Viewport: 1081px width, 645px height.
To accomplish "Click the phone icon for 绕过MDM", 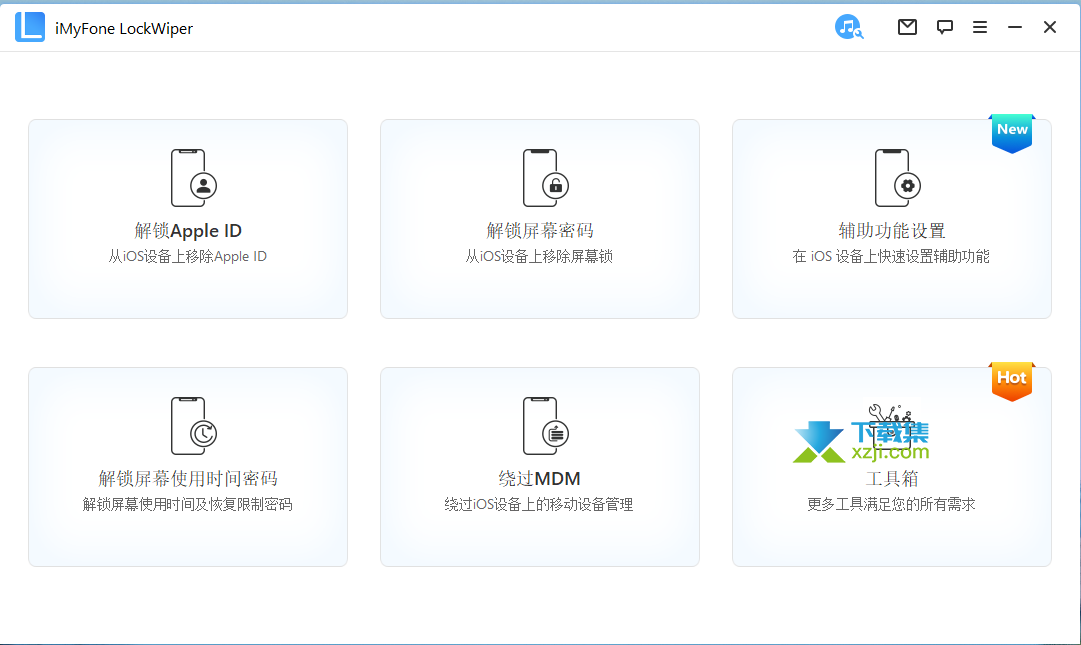I will coord(545,426).
